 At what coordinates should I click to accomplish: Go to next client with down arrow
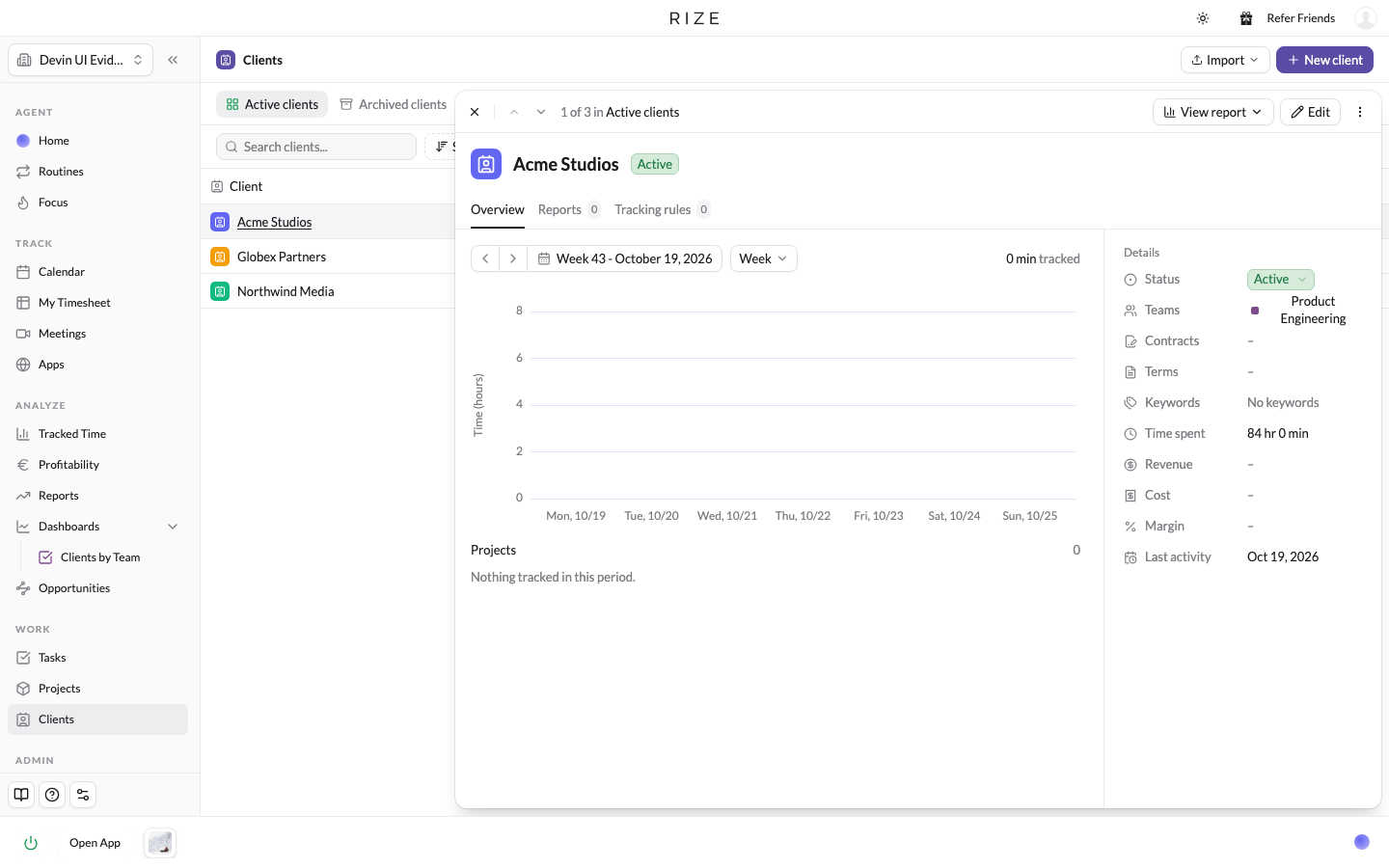[541, 112]
